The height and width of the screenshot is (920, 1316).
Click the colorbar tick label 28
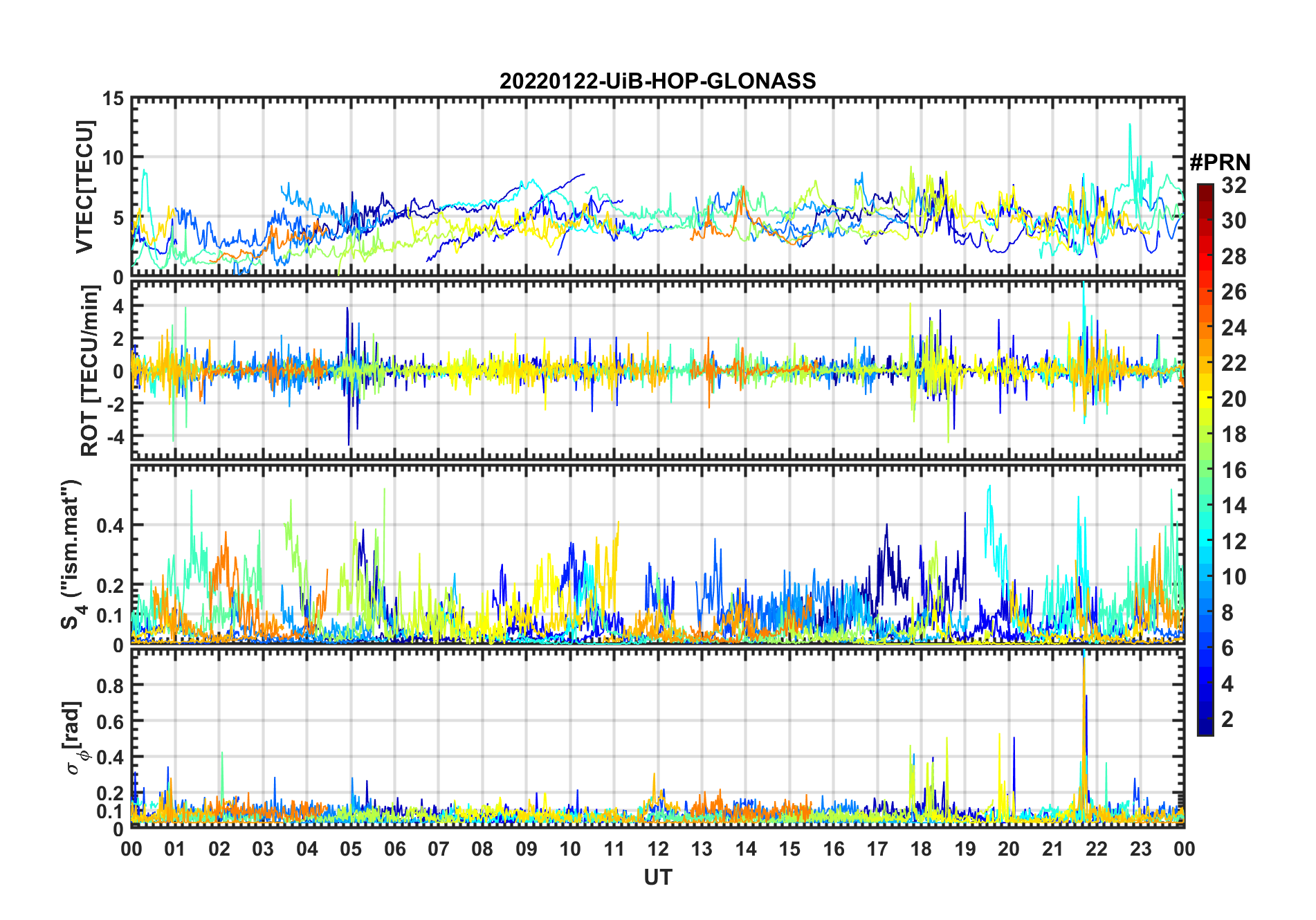click(1234, 257)
